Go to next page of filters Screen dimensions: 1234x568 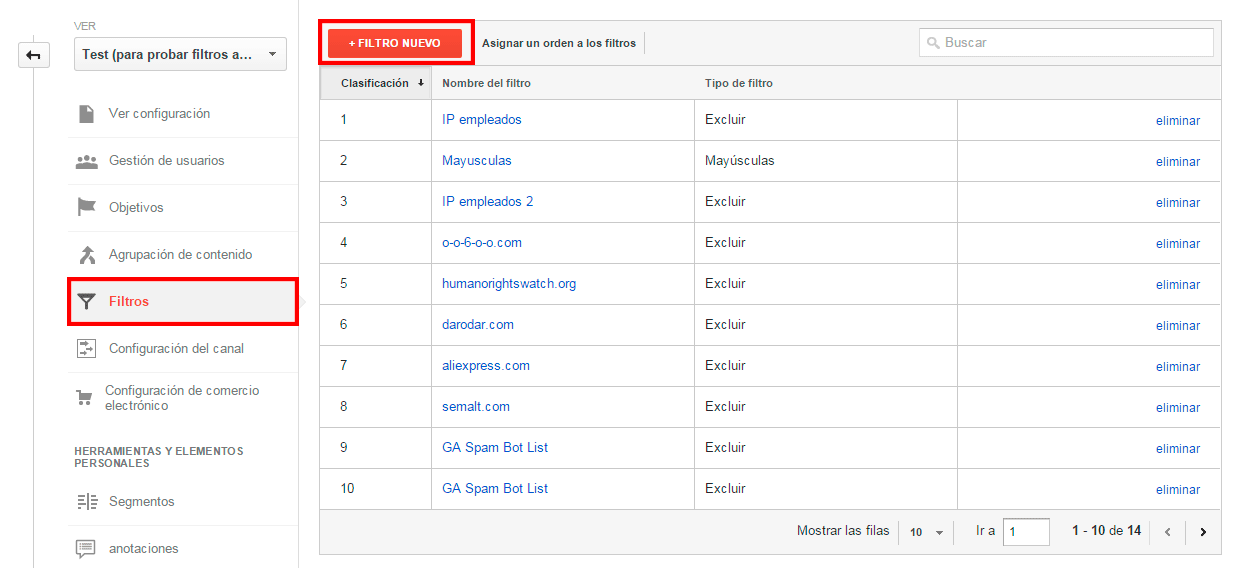[1203, 532]
